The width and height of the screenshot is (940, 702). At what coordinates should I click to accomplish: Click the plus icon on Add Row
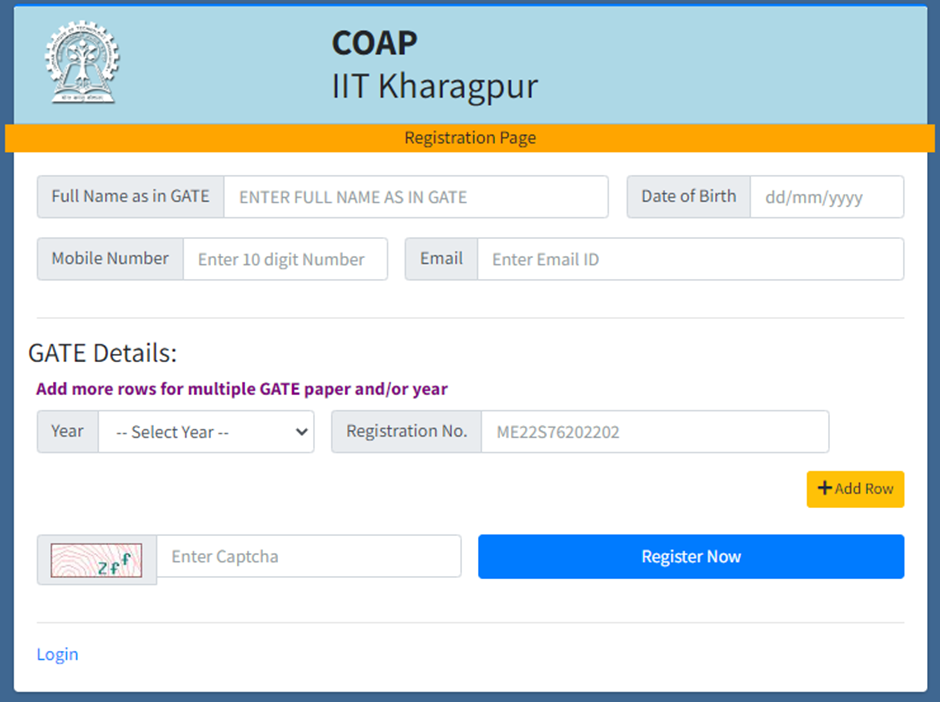pos(826,489)
